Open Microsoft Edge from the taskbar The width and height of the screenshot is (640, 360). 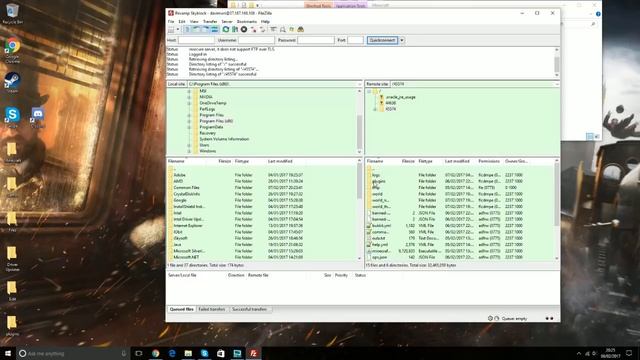(x=172, y=353)
